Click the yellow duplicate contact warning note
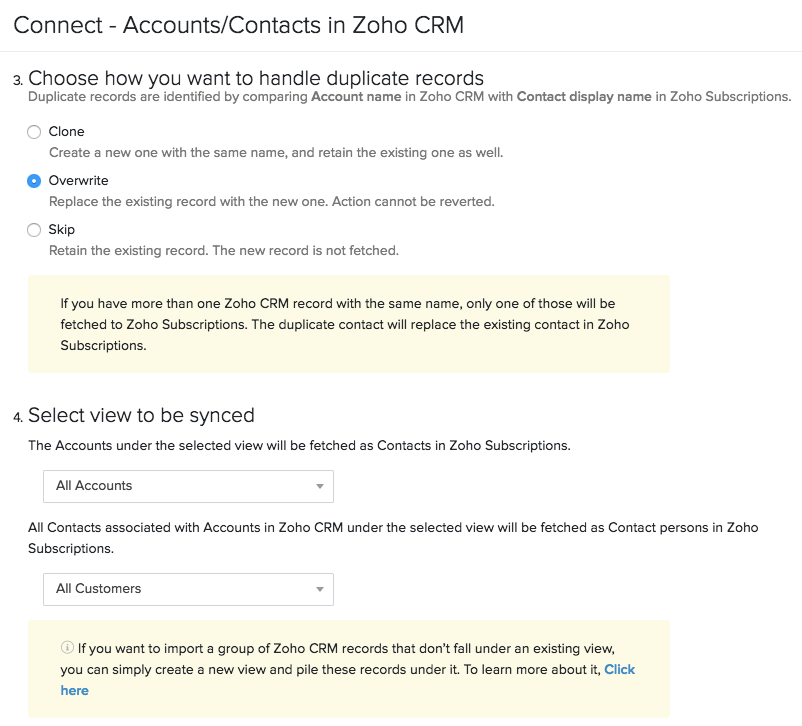The height and width of the screenshot is (726, 802). 348,324
